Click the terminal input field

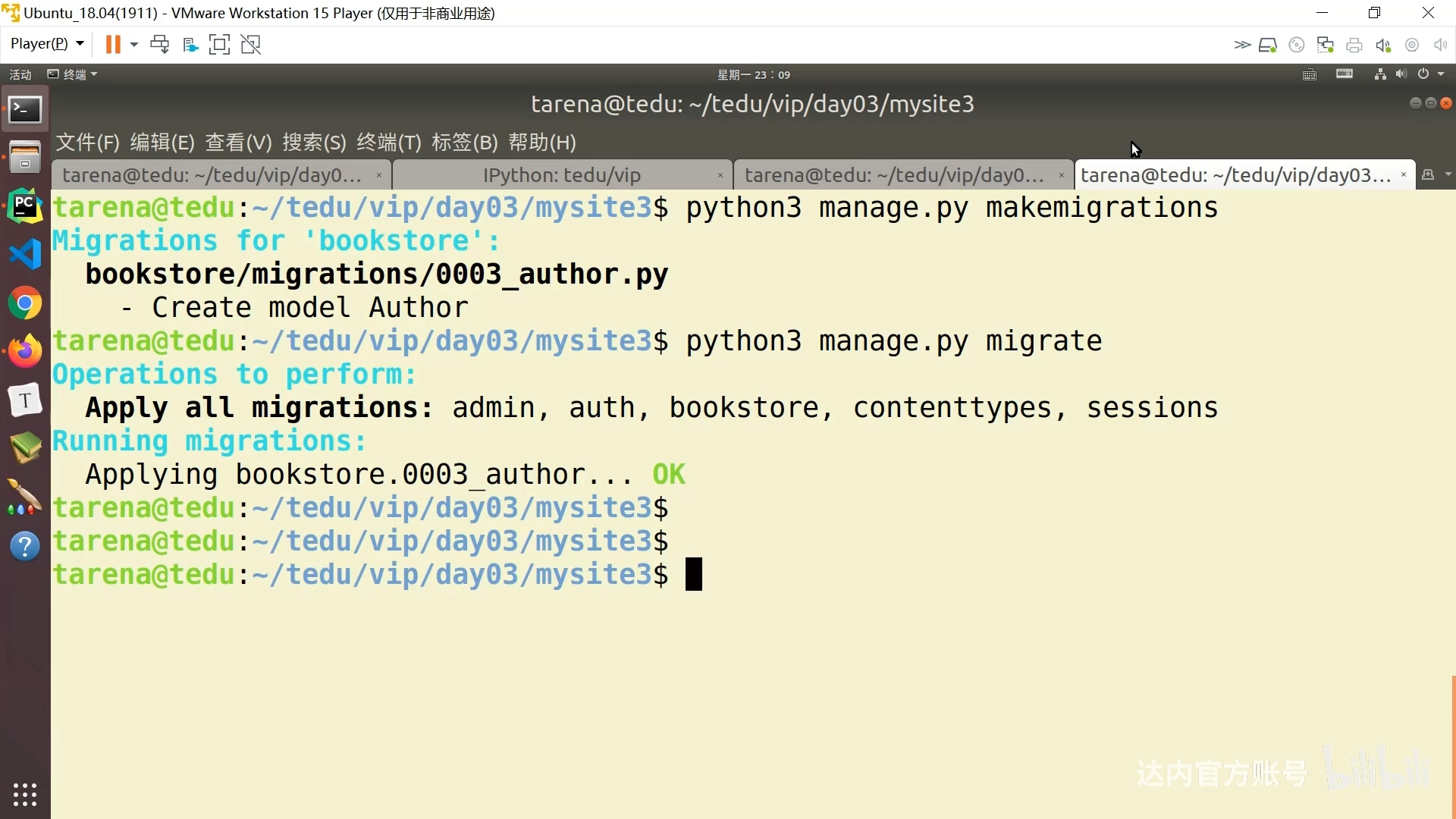(693, 573)
